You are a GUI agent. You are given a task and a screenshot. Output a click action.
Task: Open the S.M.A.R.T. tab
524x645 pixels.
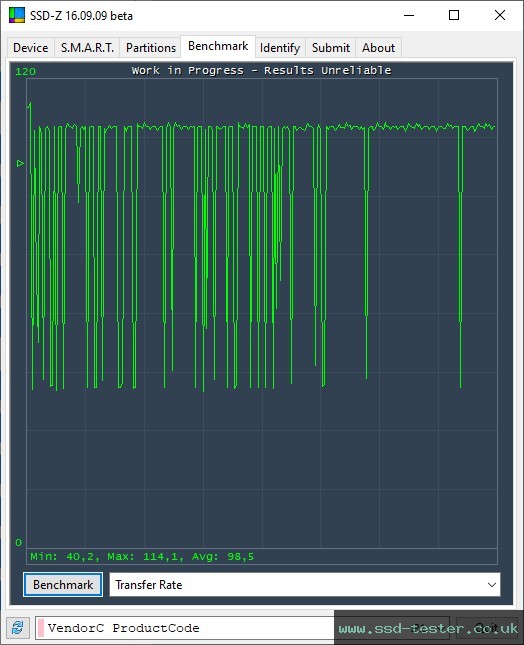click(x=87, y=48)
